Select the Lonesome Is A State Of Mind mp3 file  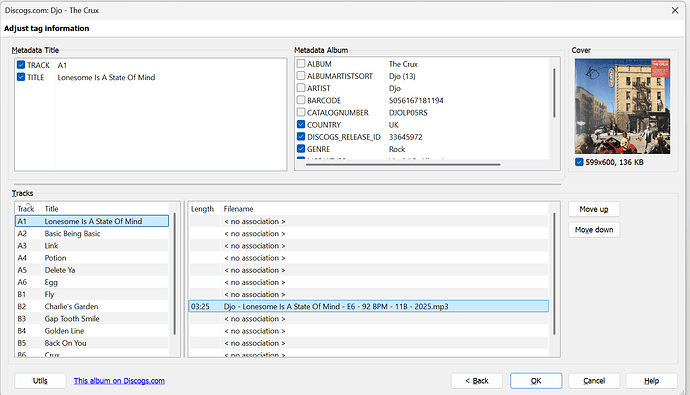coord(369,307)
